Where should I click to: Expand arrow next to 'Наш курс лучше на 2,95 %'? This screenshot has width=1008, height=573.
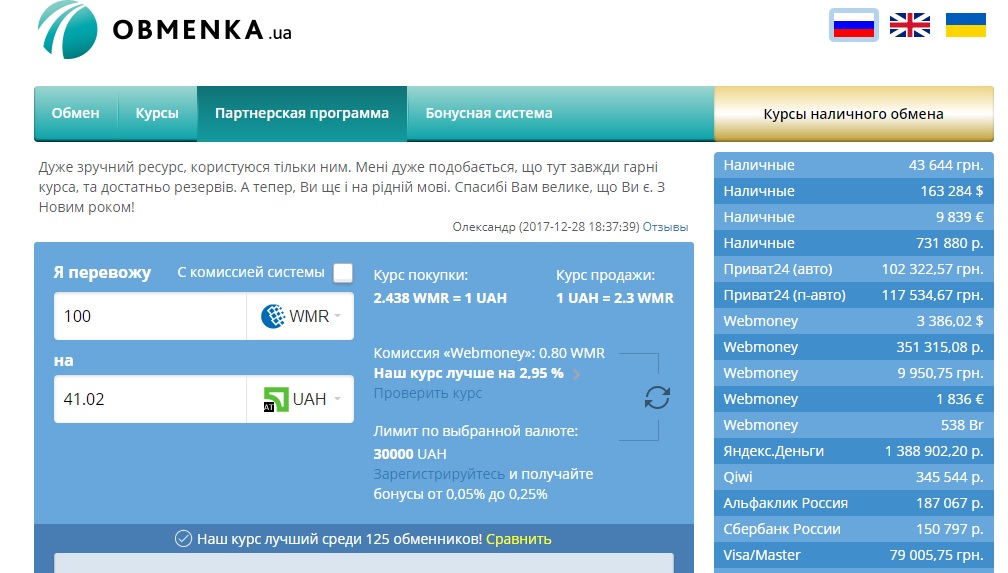coord(576,374)
